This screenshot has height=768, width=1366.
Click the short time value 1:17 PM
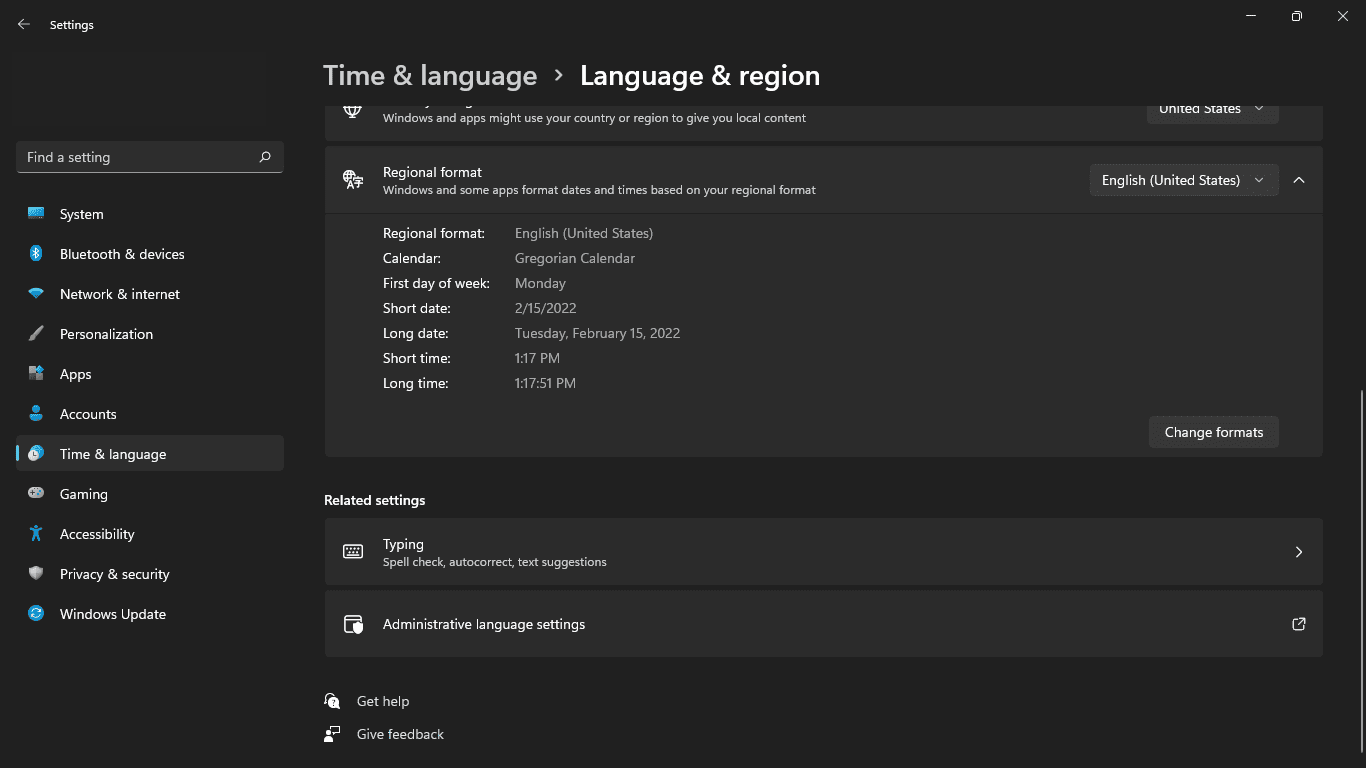[537, 358]
